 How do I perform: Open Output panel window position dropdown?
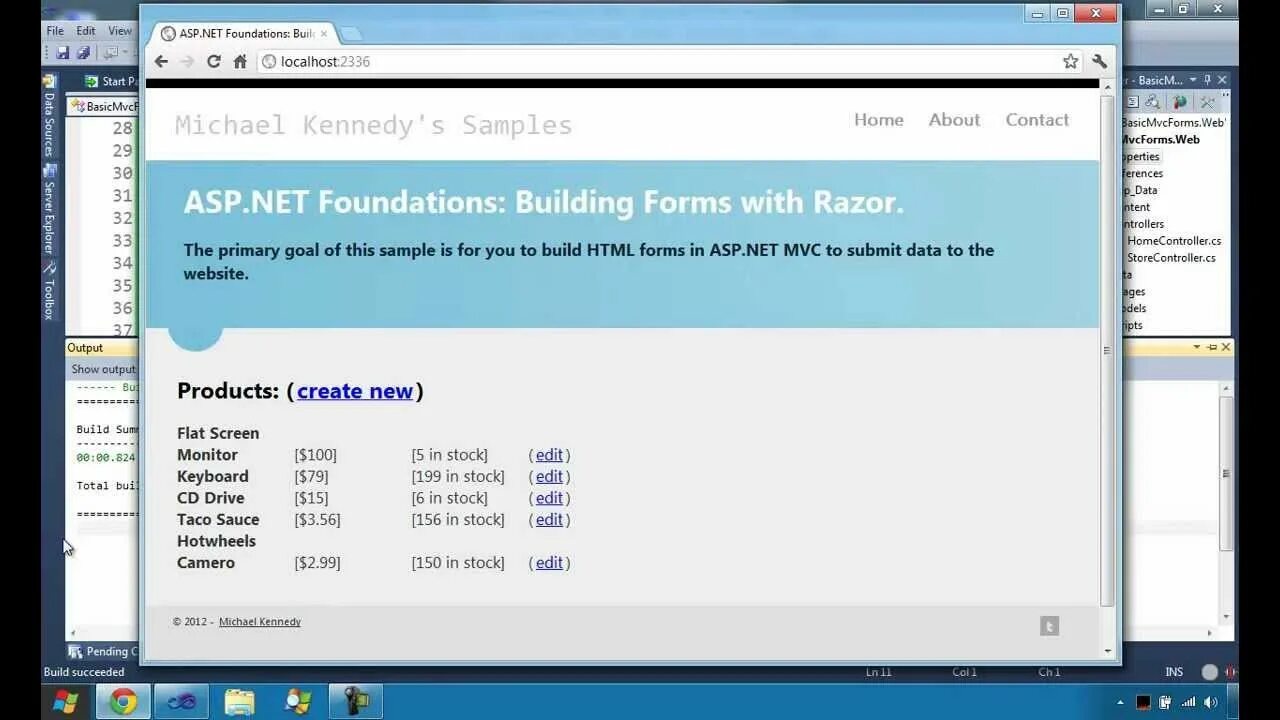pyautogui.click(x=1197, y=347)
